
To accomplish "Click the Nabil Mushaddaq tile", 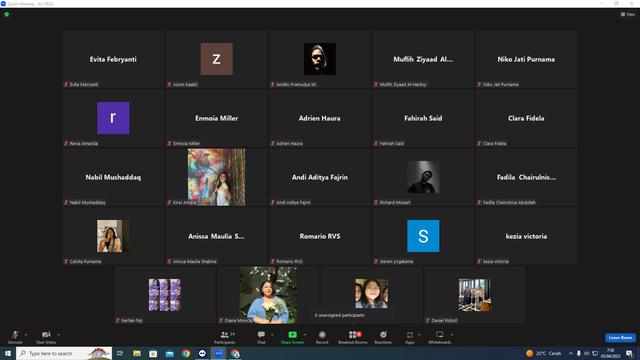I will (113, 177).
